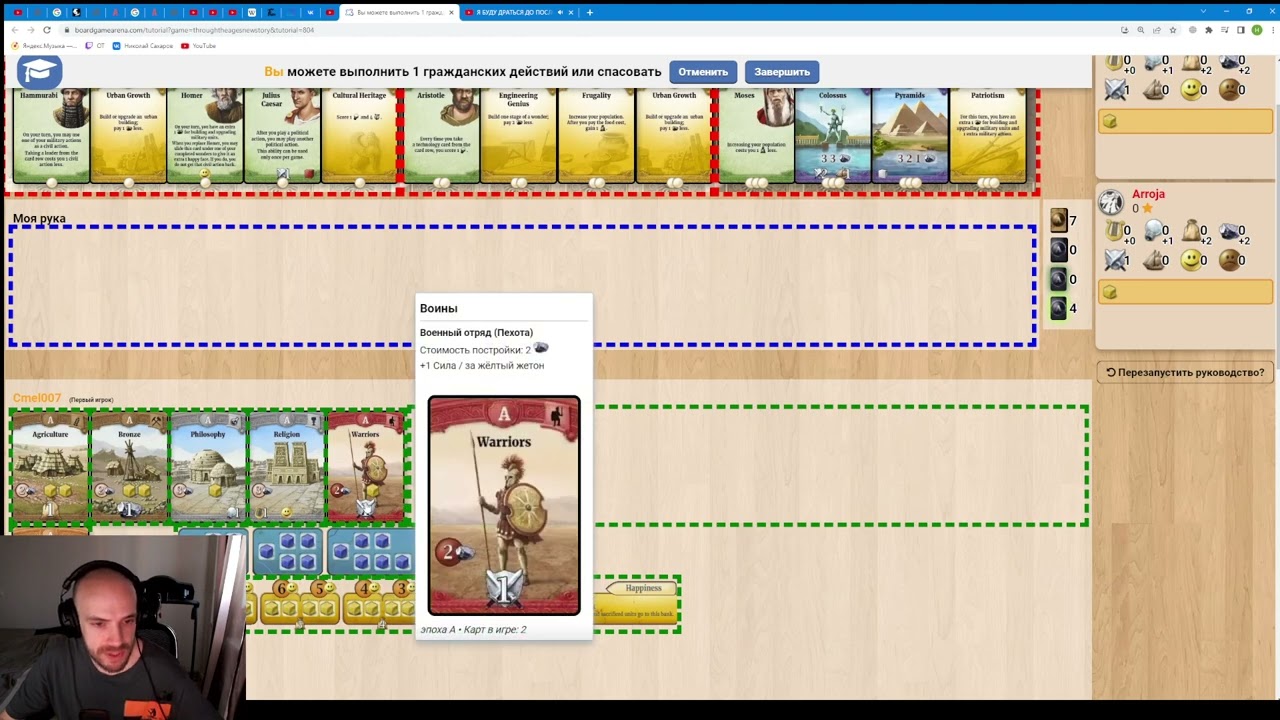Open the BoardGameArena tutorial logo icon

[x=39, y=71]
